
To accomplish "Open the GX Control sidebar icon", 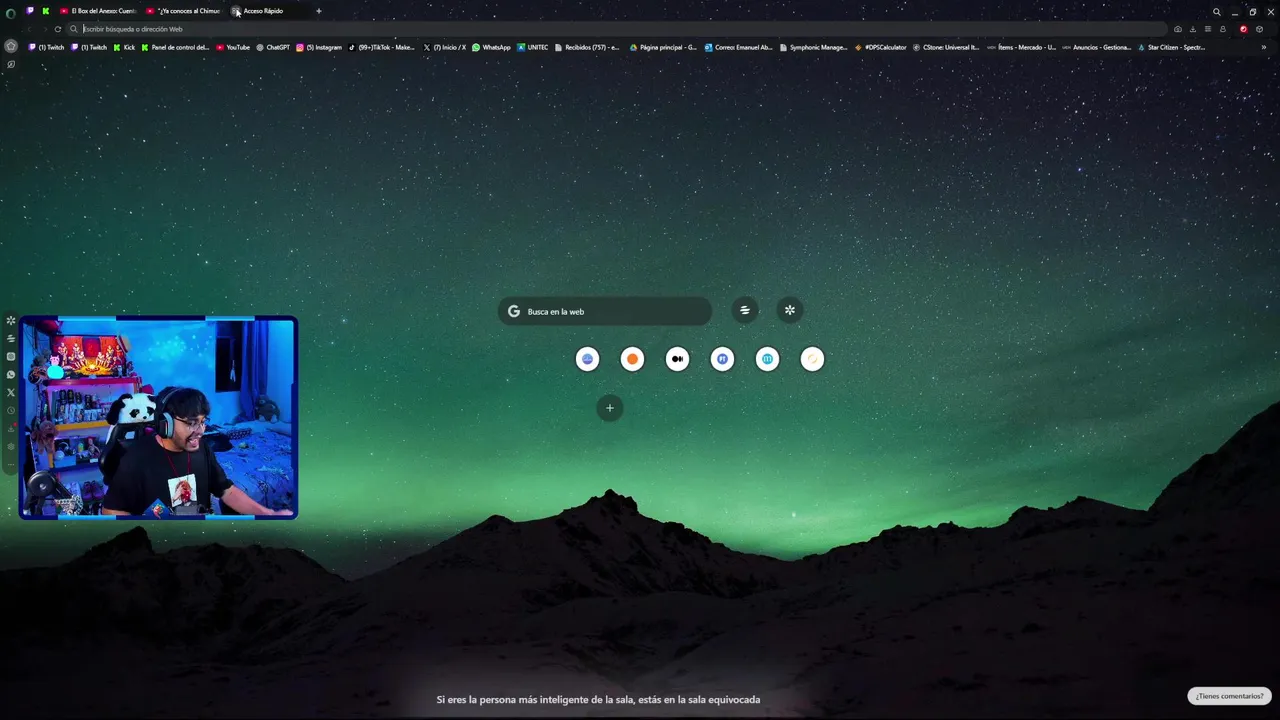I will point(11,339).
